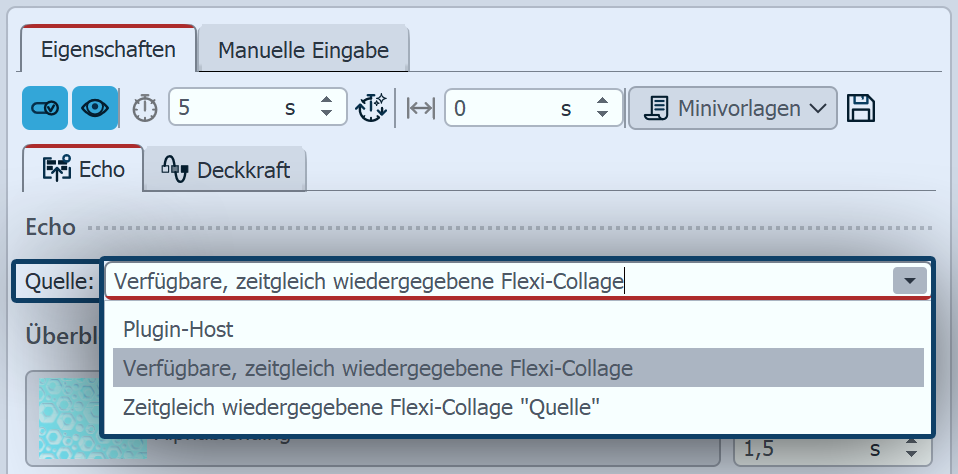Image resolution: width=958 pixels, height=474 pixels.
Task: Open the Minivorlagen dropdown
Action: tap(732, 108)
